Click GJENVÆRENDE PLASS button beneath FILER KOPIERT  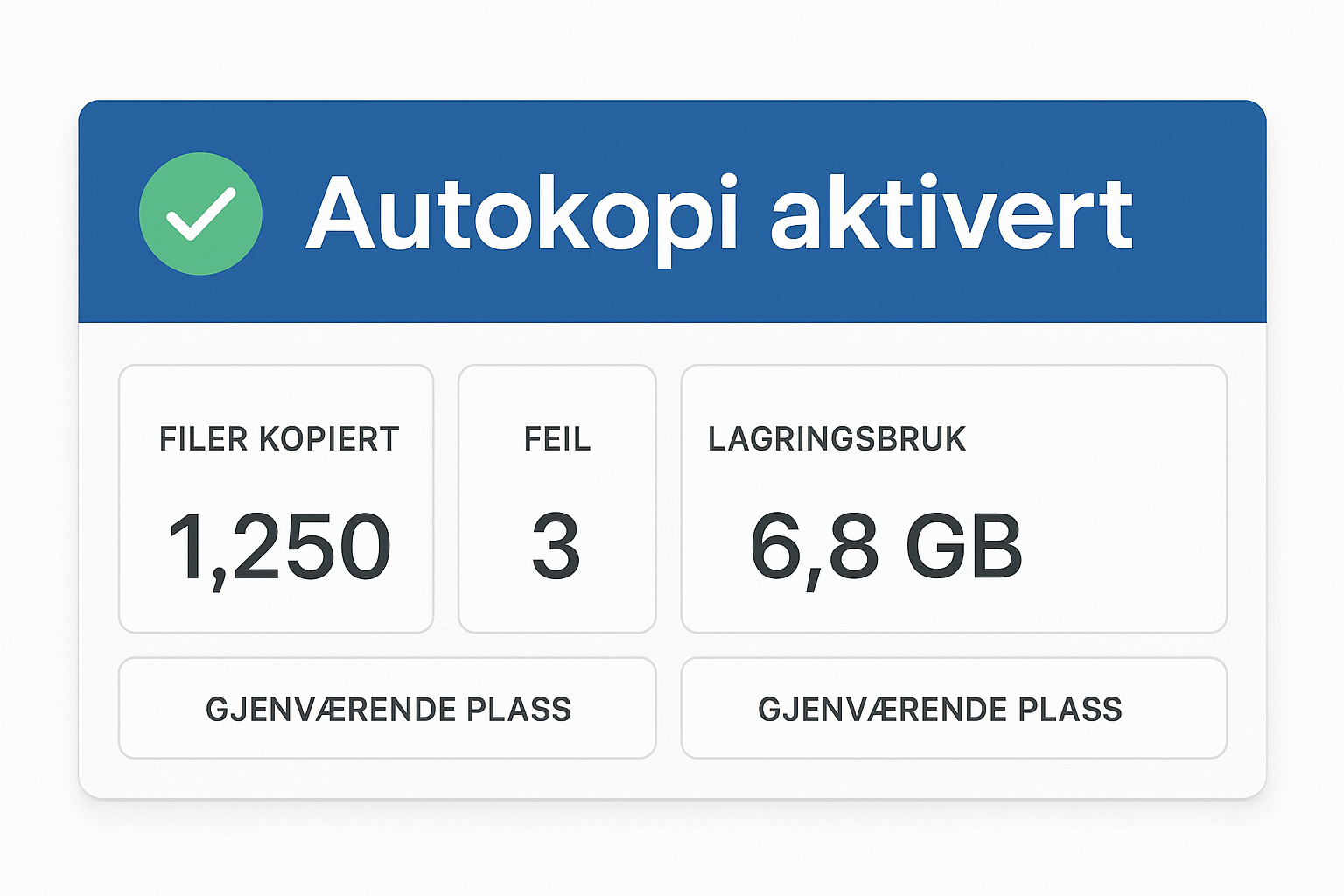[x=388, y=709]
